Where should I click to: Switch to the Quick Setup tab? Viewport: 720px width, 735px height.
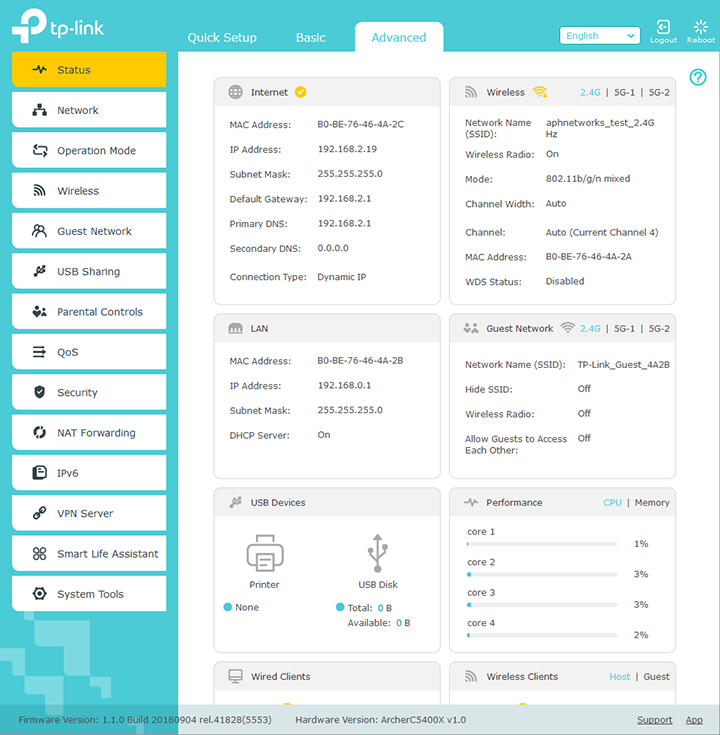222,37
